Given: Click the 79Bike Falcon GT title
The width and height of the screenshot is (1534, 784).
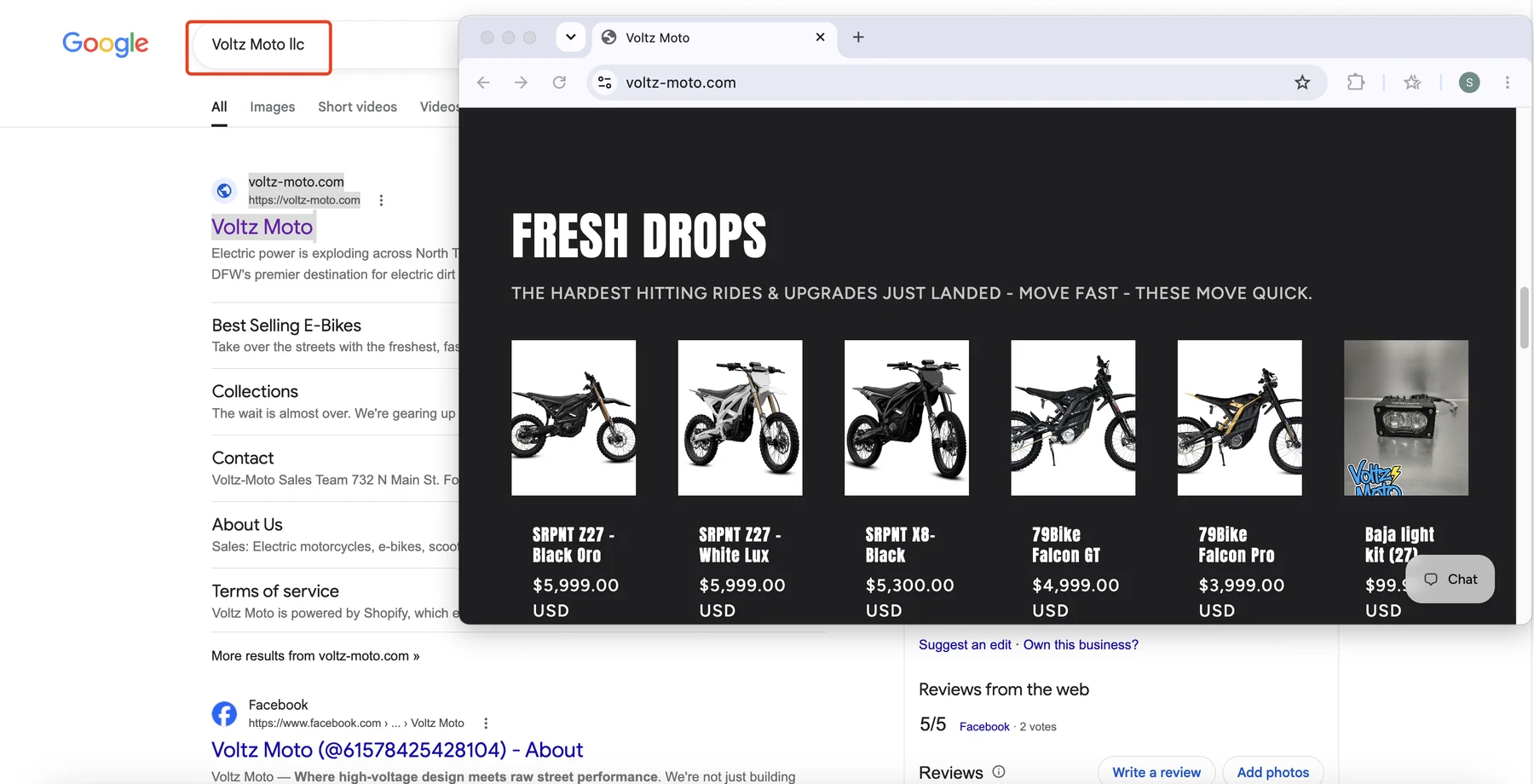Looking at the screenshot, I should point(1066,545).
